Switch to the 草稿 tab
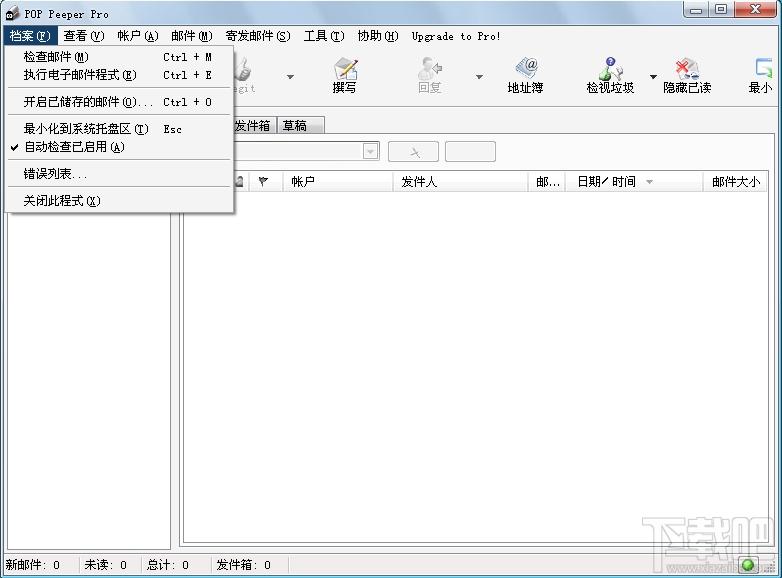 (300, 126)
